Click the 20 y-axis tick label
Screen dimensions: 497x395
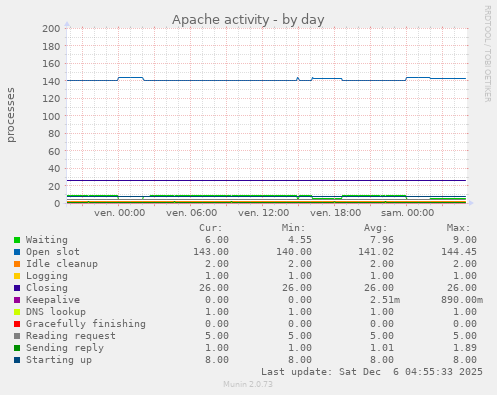tap(54, 186)
